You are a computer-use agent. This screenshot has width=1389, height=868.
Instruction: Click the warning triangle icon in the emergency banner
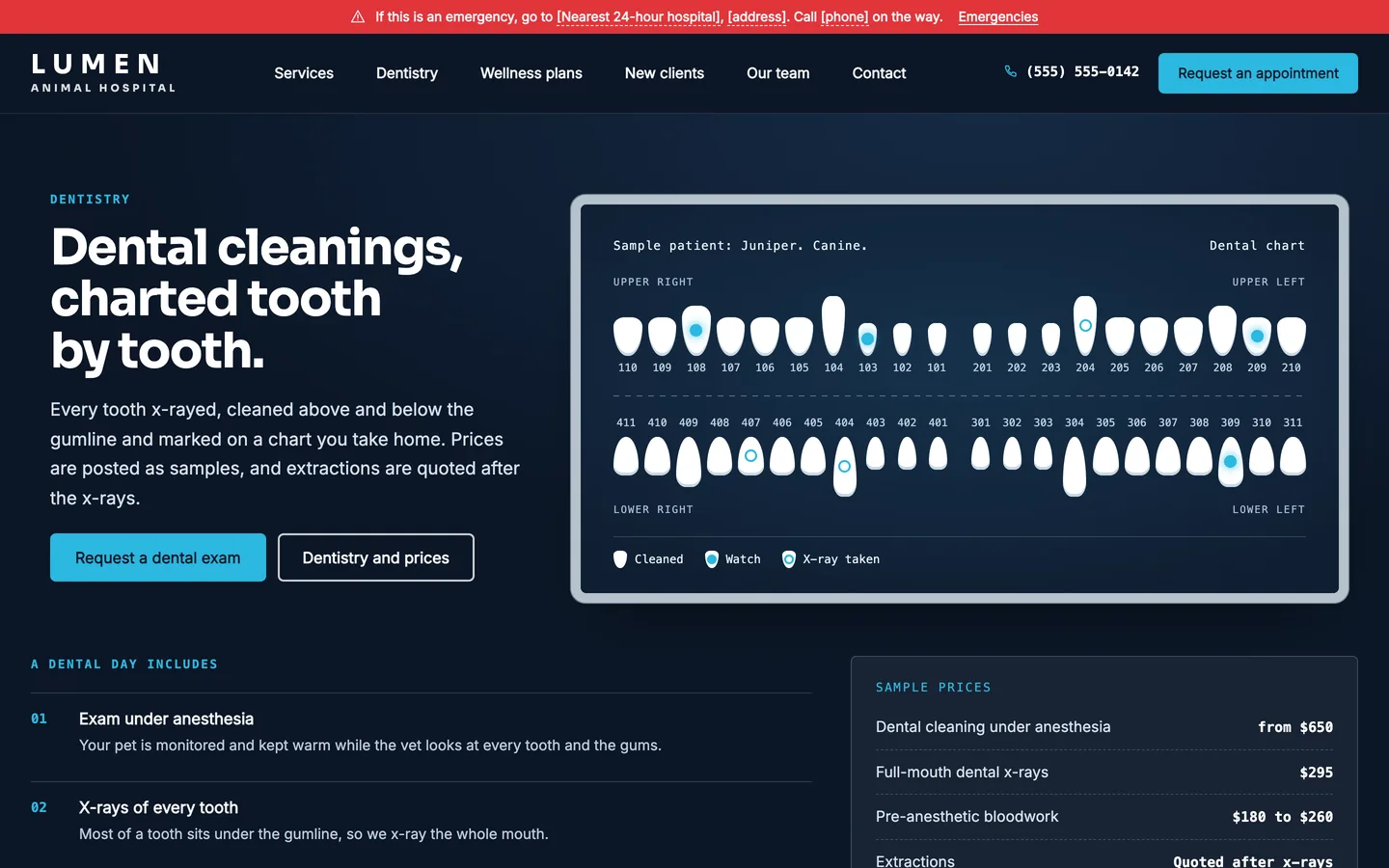click(358, 16)
